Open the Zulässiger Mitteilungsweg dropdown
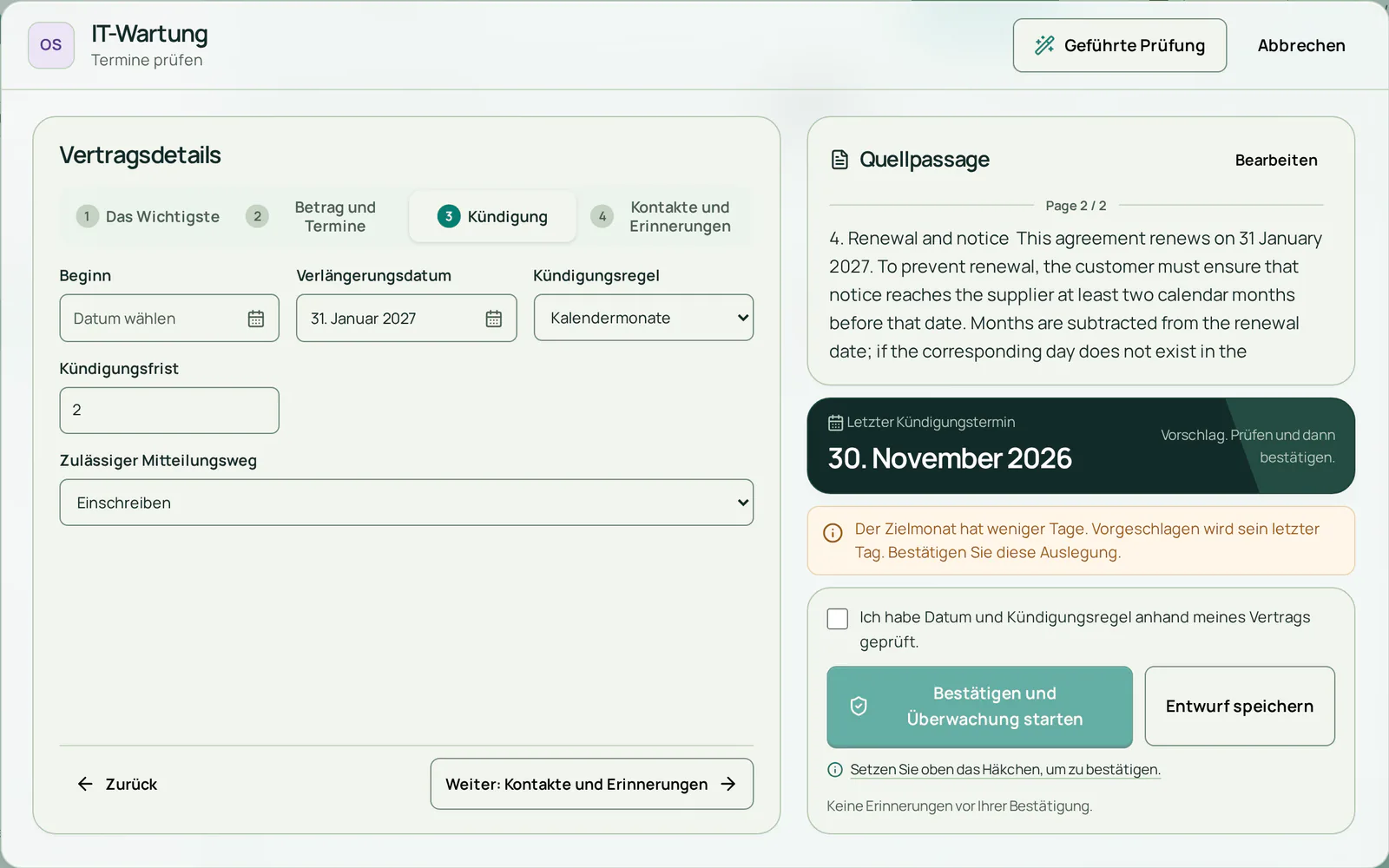Viewport: 1389px width, 868px height. [406, 503]
